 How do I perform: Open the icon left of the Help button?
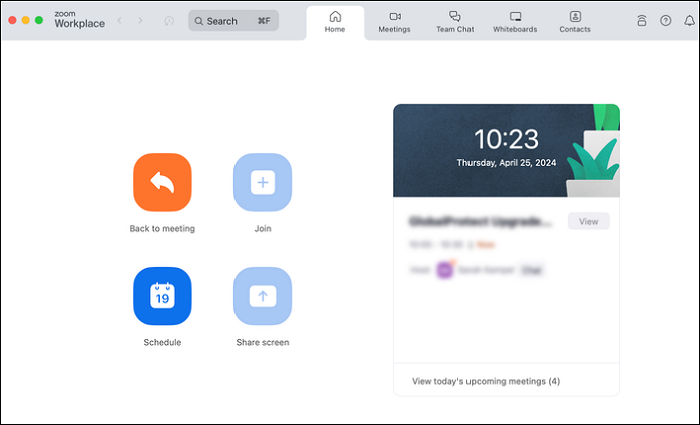pyautogui.click(x=641, y=20)
